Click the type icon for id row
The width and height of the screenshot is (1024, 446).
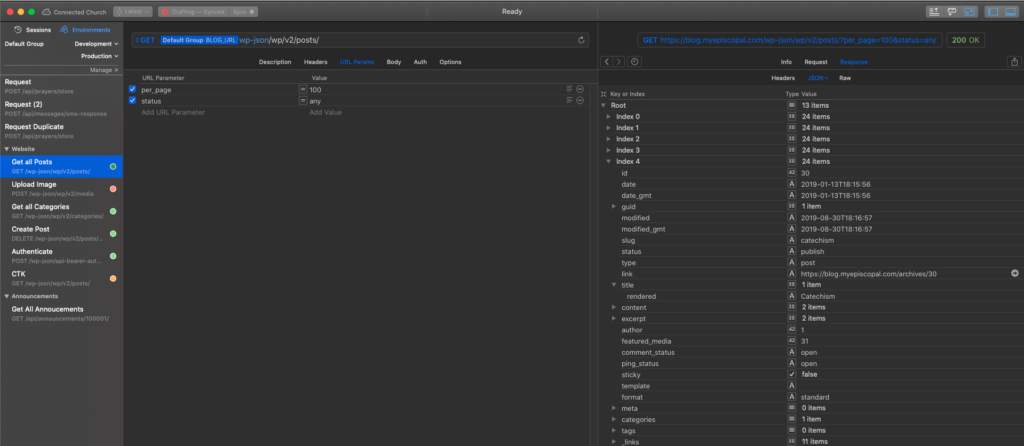[x=792, y=172]
